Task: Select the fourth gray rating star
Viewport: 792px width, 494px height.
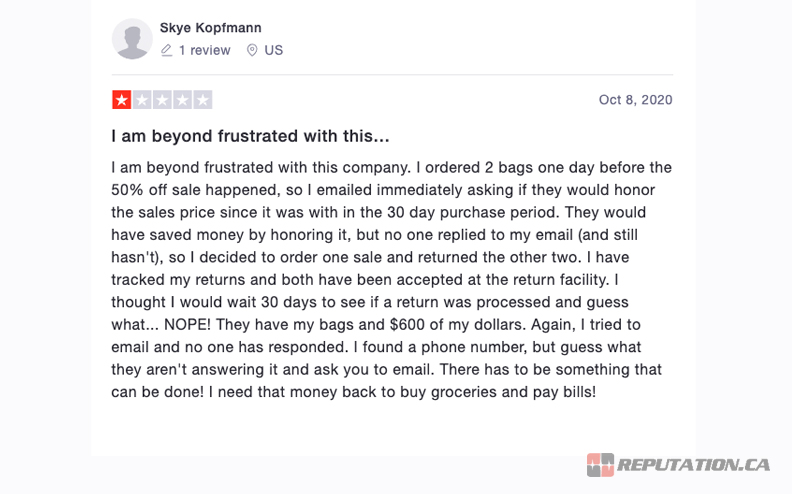Action: [x=182, y=100]
